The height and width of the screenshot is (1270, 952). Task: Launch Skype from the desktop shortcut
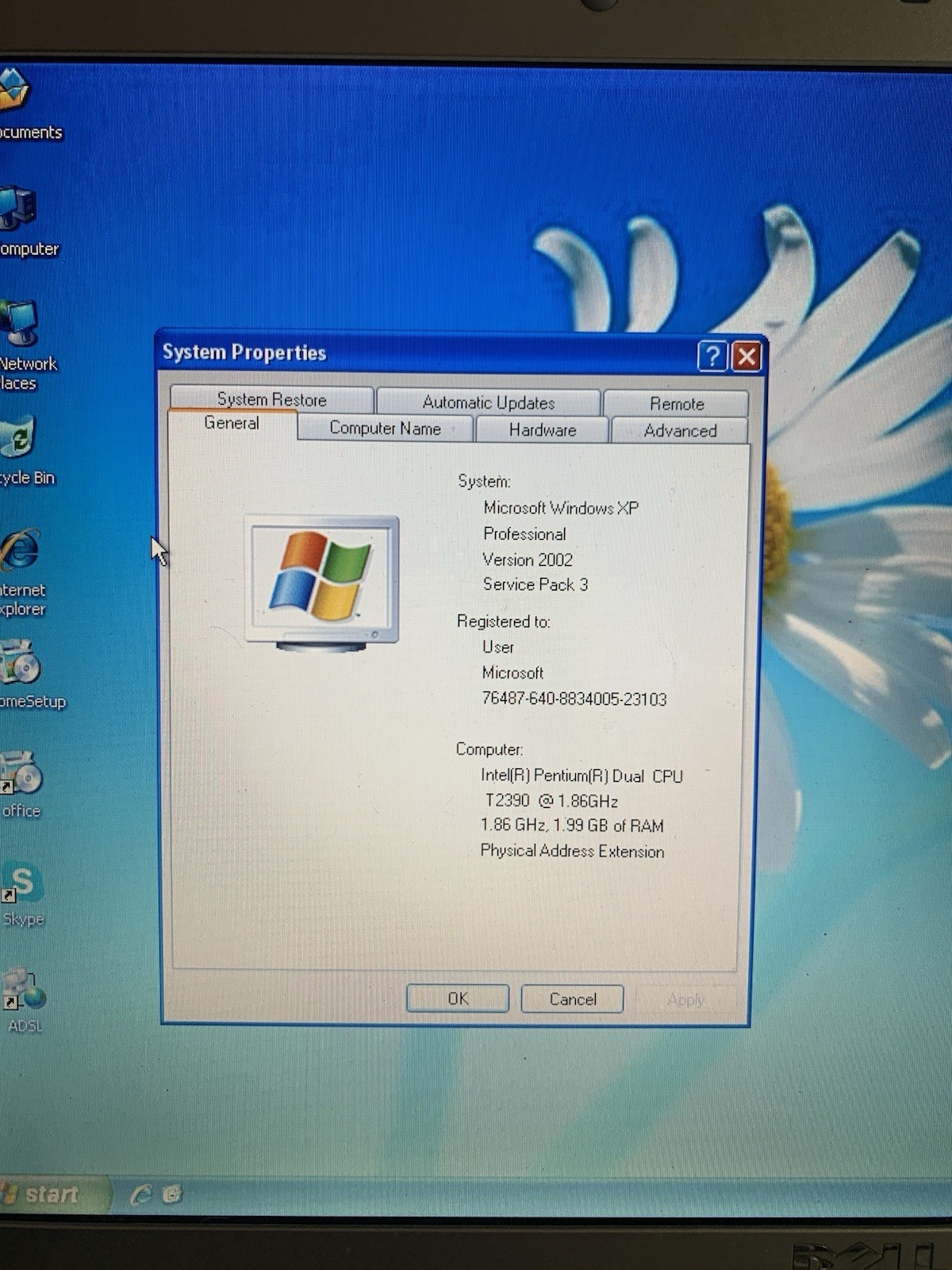tap(22, 883)
